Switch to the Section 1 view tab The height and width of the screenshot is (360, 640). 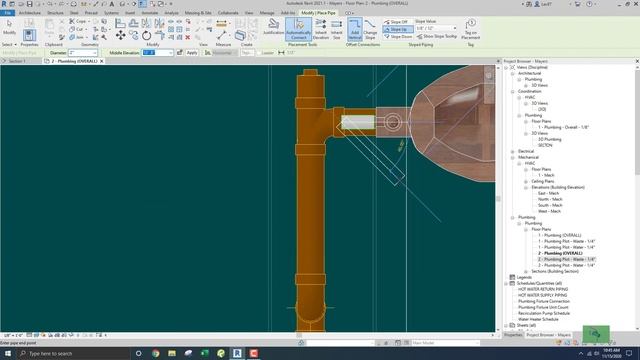click(x=17, y=61)
